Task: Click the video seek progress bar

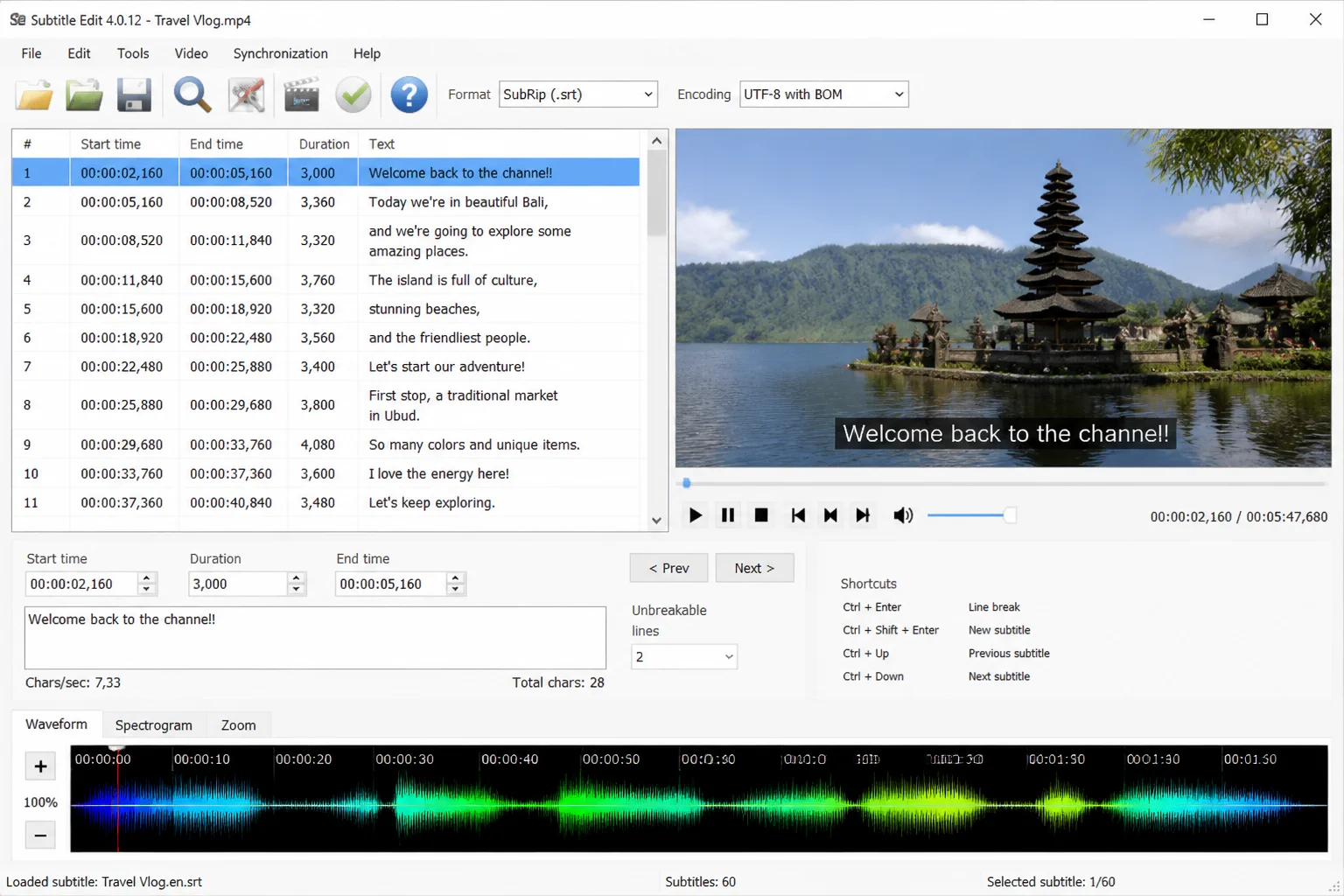Action: click(x=1004, y=483)
